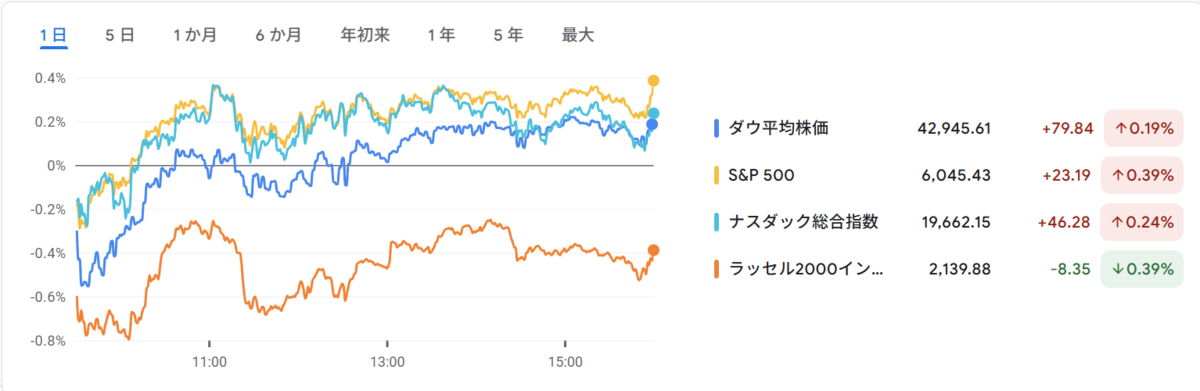Select the 1日 time range tab
1200x391 pixels.
coord(53,35)
